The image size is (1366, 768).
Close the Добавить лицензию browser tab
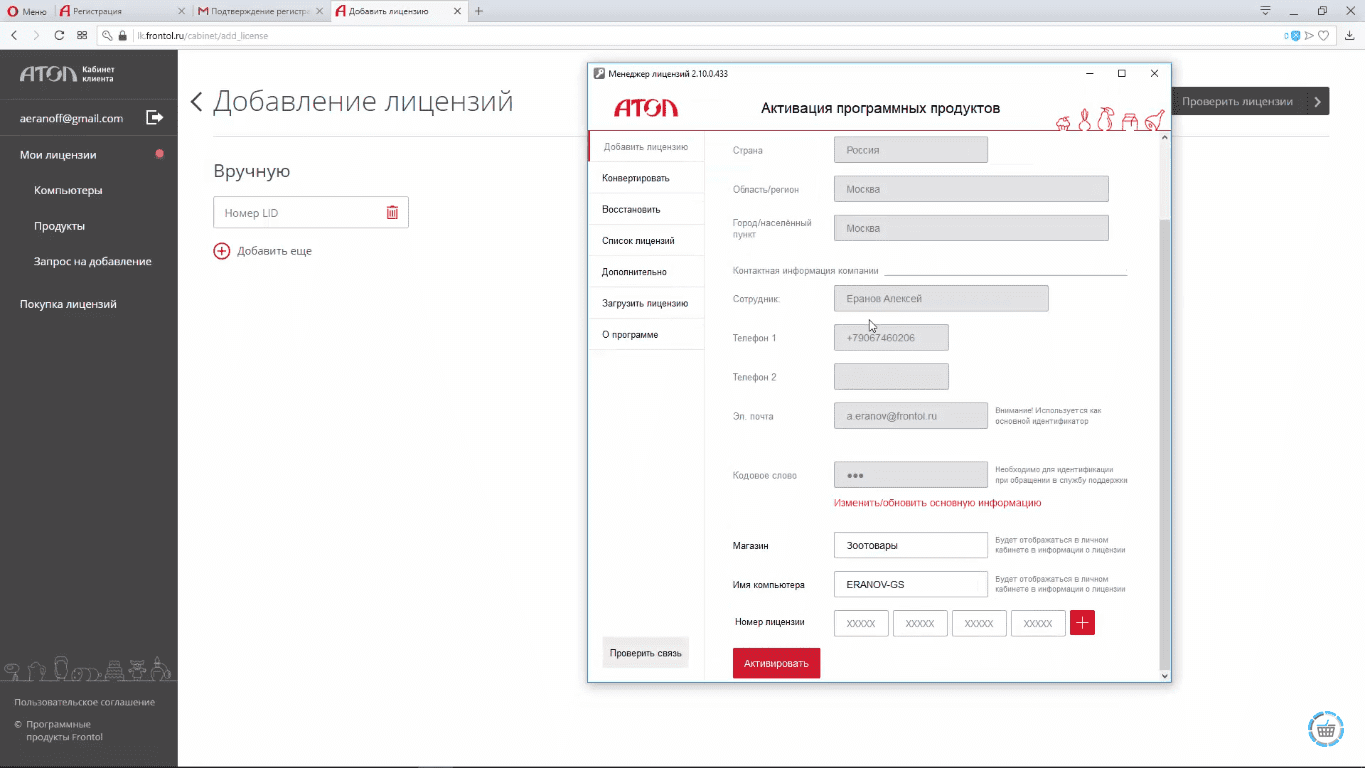pyautogui.click(x=457, y=11)
